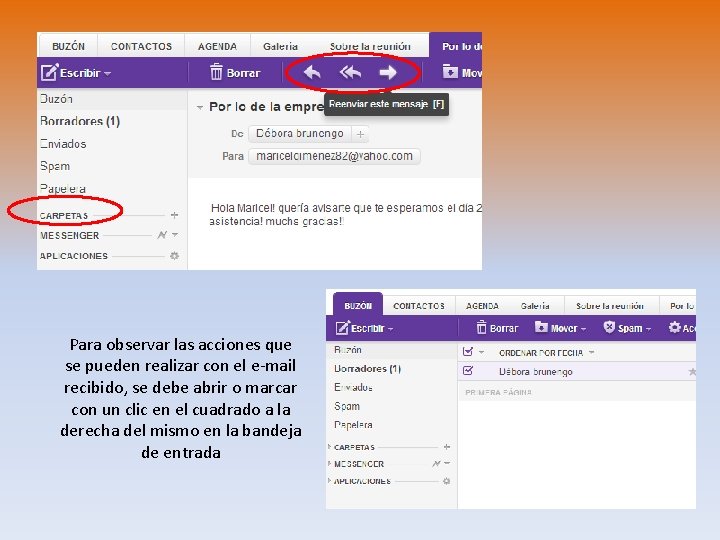Expand CARPETAS triangle in inbox-list view sidebar
720x540 pixels.
click(329, 447)
